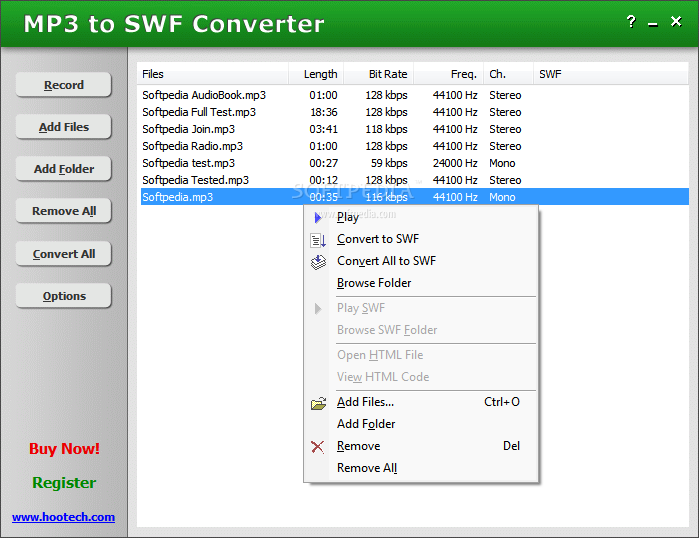Screen dimensions: 699x538
Task: Click the 03:41 length value
Action: (x=323, y=129)
